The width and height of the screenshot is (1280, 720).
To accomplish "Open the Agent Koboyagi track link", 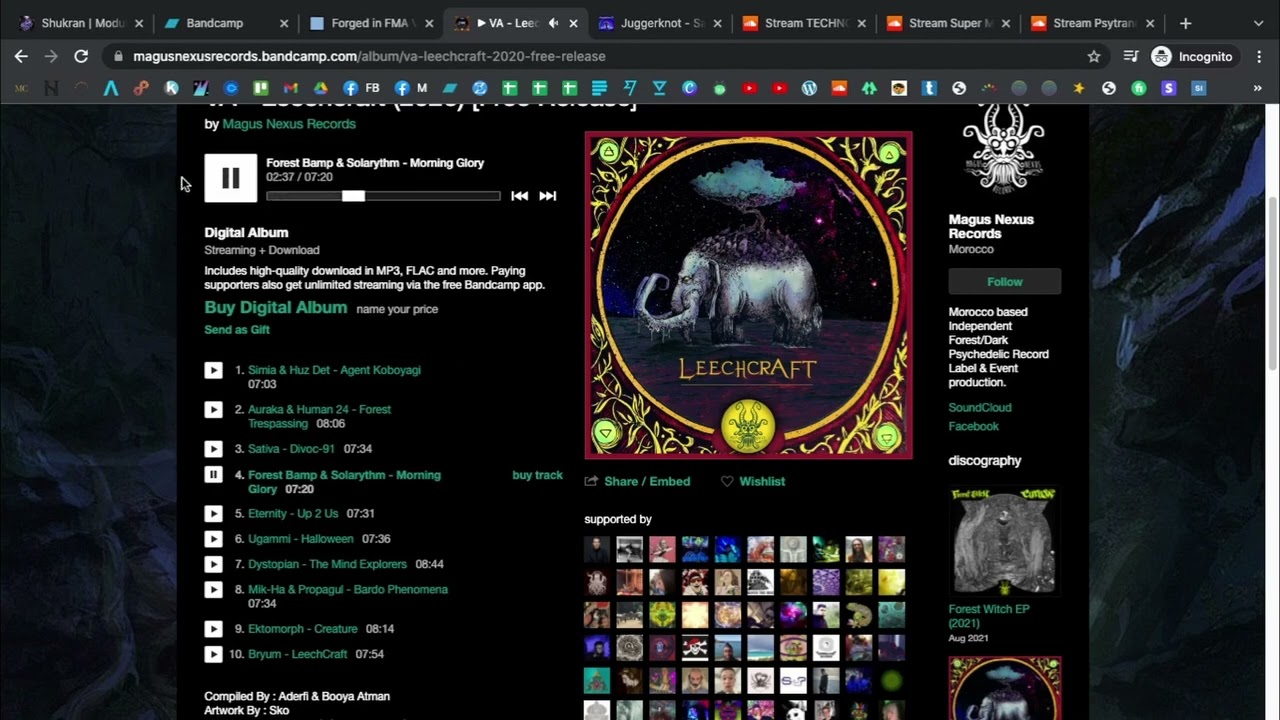I will pyautogui.click(x=334, y=370).
